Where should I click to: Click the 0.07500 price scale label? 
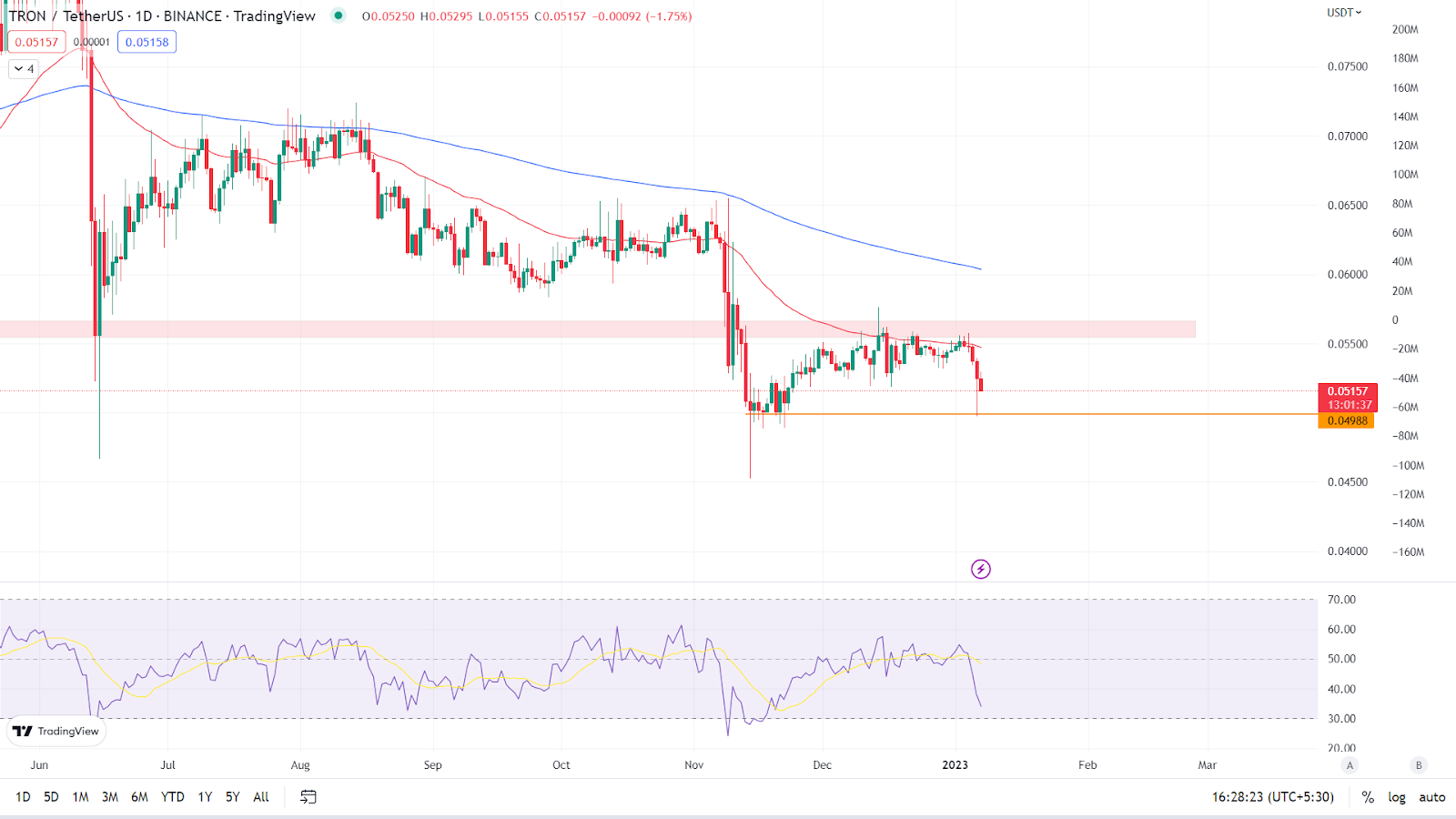[1348, 66]
